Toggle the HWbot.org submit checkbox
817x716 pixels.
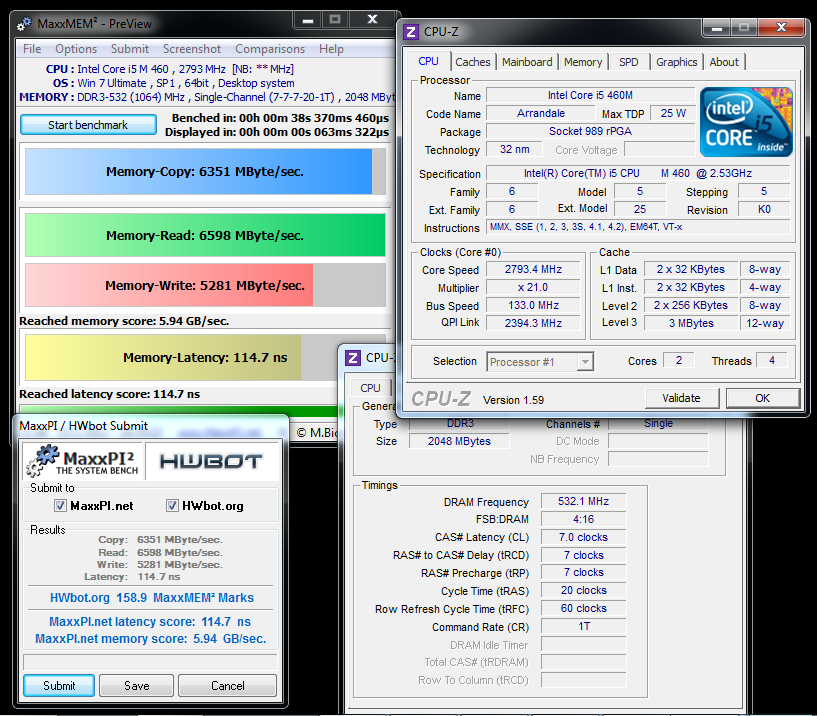point(172,505)
